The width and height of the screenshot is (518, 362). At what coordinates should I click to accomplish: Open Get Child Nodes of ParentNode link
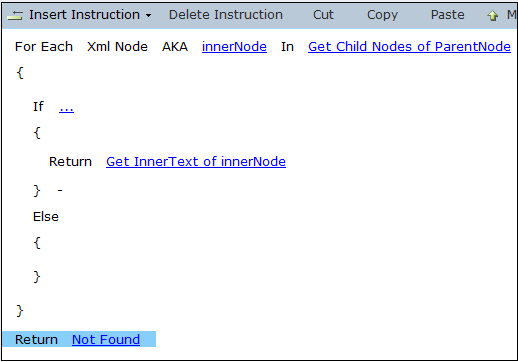(409, 47)
